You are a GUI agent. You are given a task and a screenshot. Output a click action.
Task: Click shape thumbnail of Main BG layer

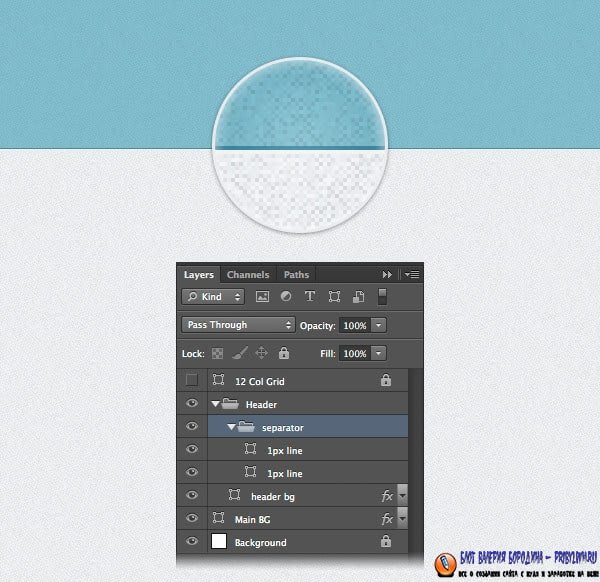tap(218, 518)
